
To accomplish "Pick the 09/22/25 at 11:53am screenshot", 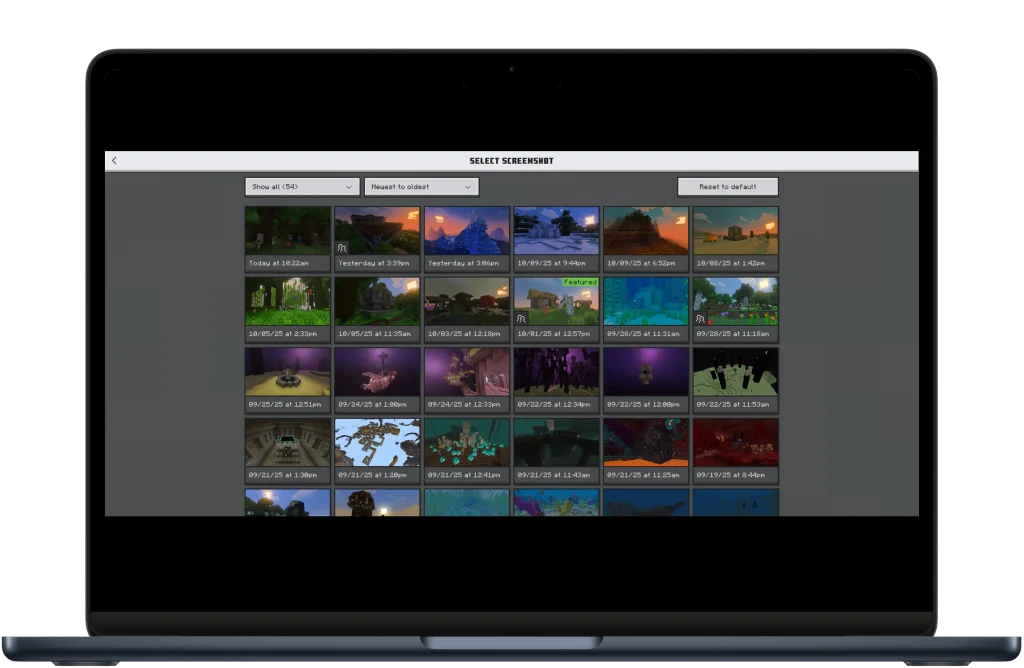I will tap(735, 380).
